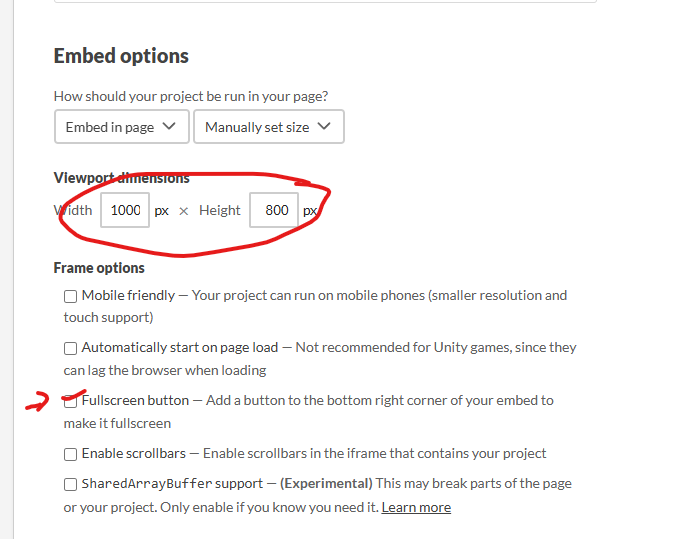This screenshot has height=539, width=683.
Task: Open the "Learn more" link
Action: 416,507
